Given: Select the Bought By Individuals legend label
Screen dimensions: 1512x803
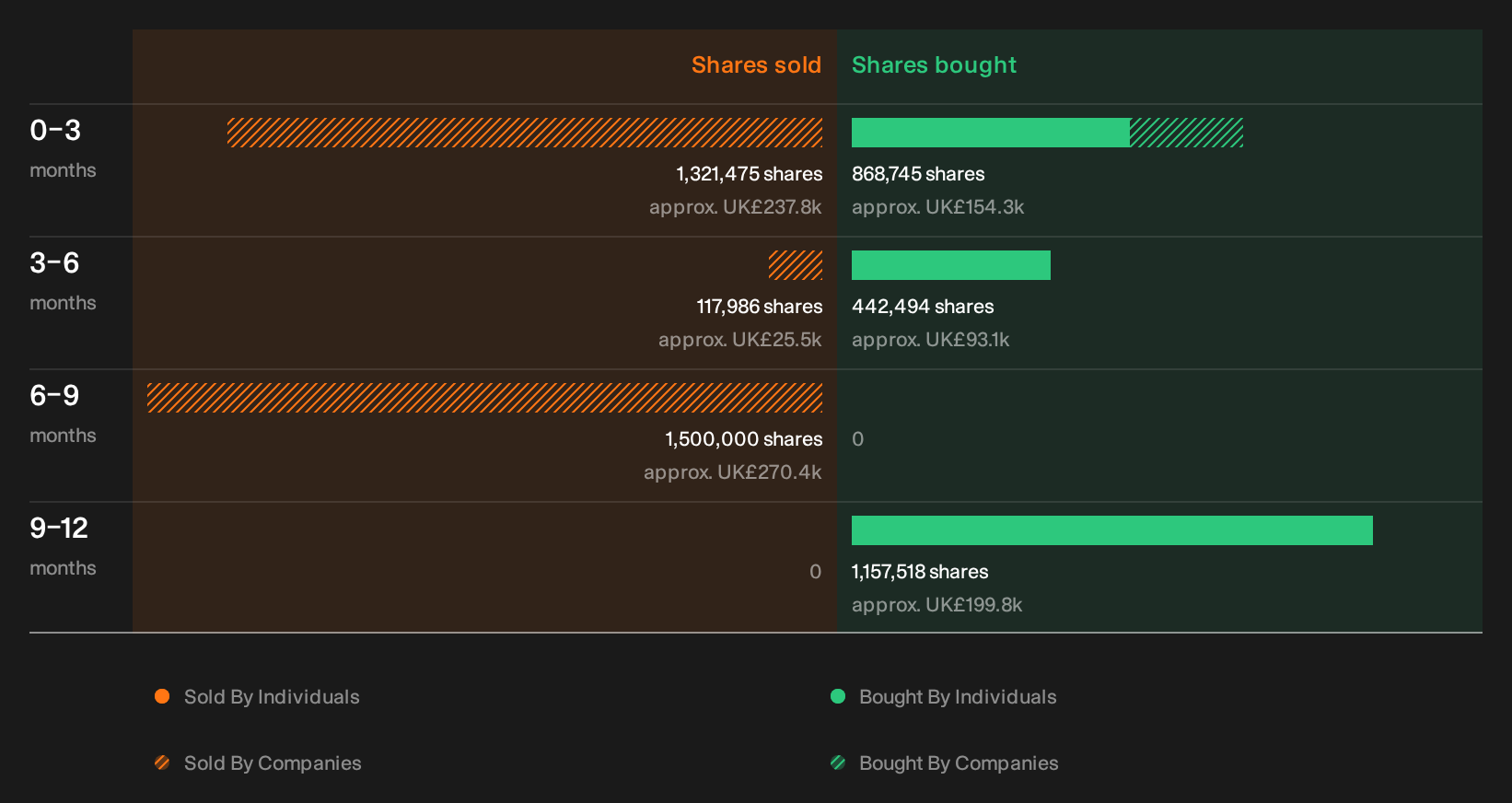Looking at the screenshot, I should pyautogui.click(x=958, y=697).
